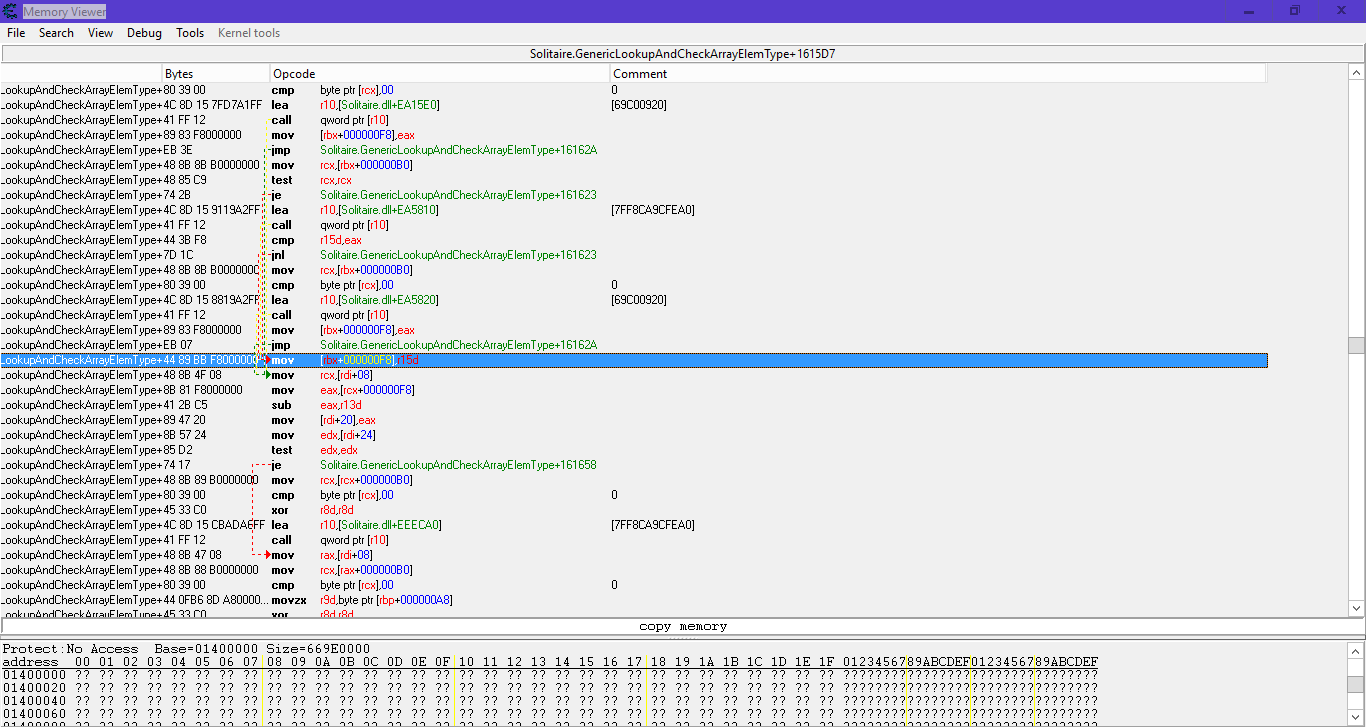Click the address header showing Solitaire.GenericLookupAndCheckArrayElemType+1615D7

[x=683, y=54]
